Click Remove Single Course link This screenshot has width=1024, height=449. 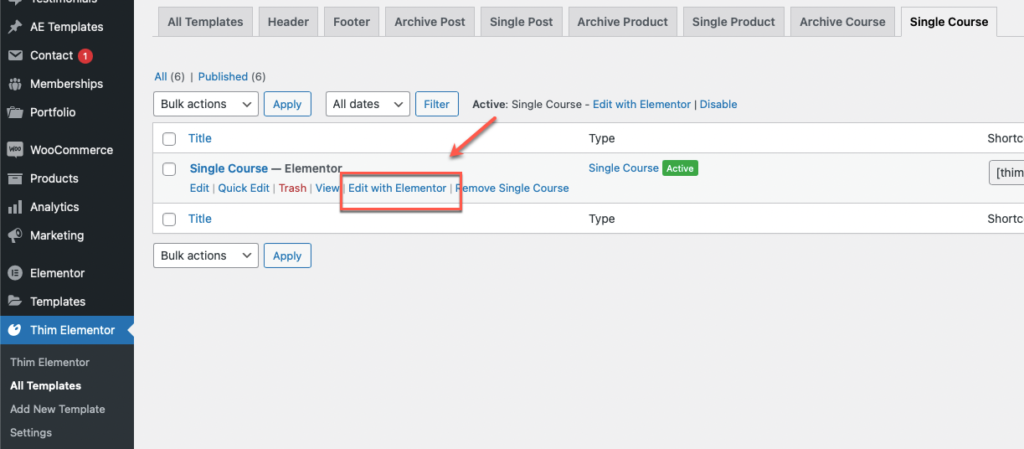point(512,188)
